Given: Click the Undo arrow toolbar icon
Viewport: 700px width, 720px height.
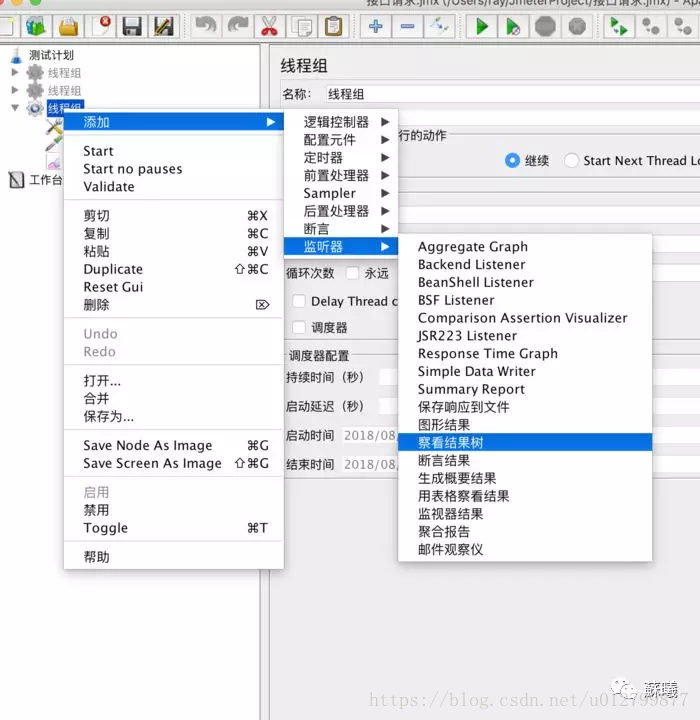Looking at the screenshot, I should (205, 26).
